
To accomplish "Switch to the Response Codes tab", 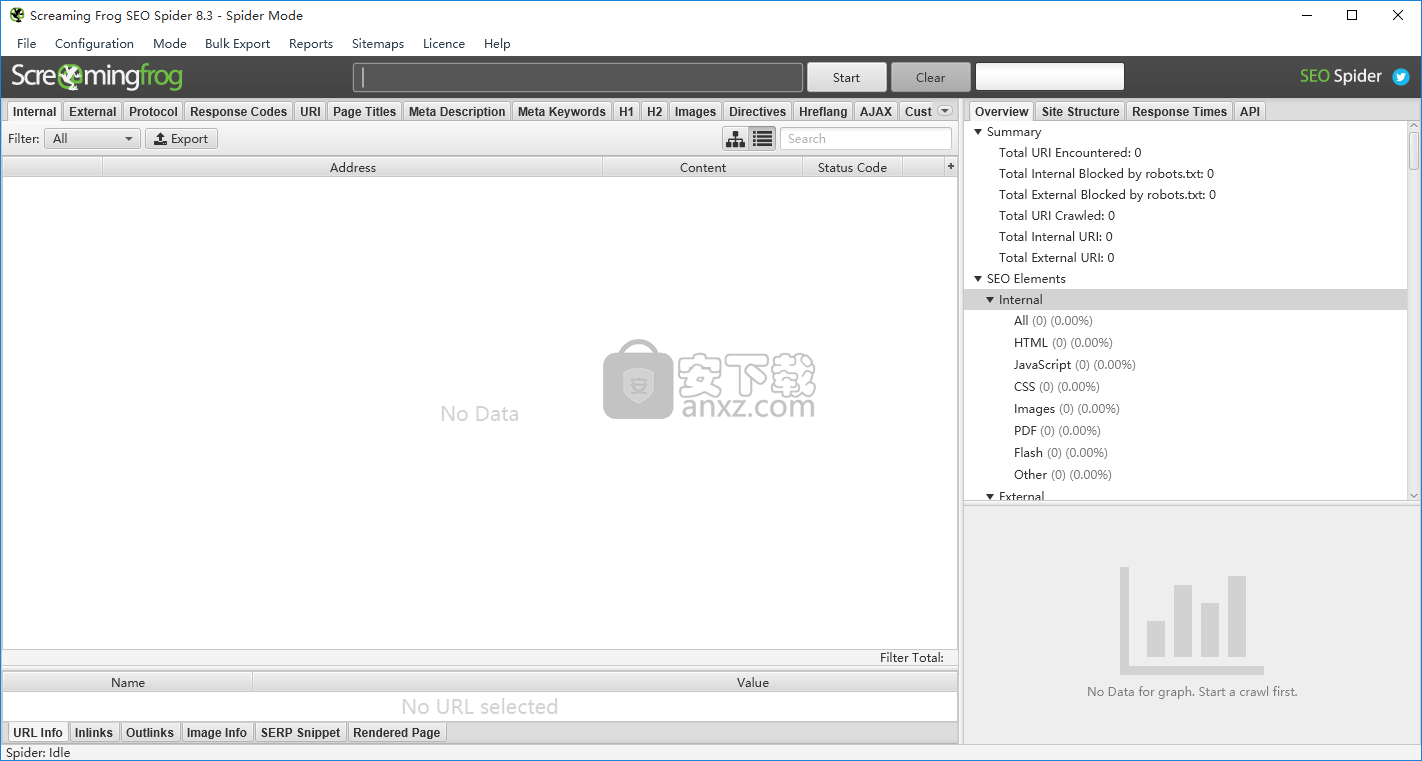I will coord(238,112).
